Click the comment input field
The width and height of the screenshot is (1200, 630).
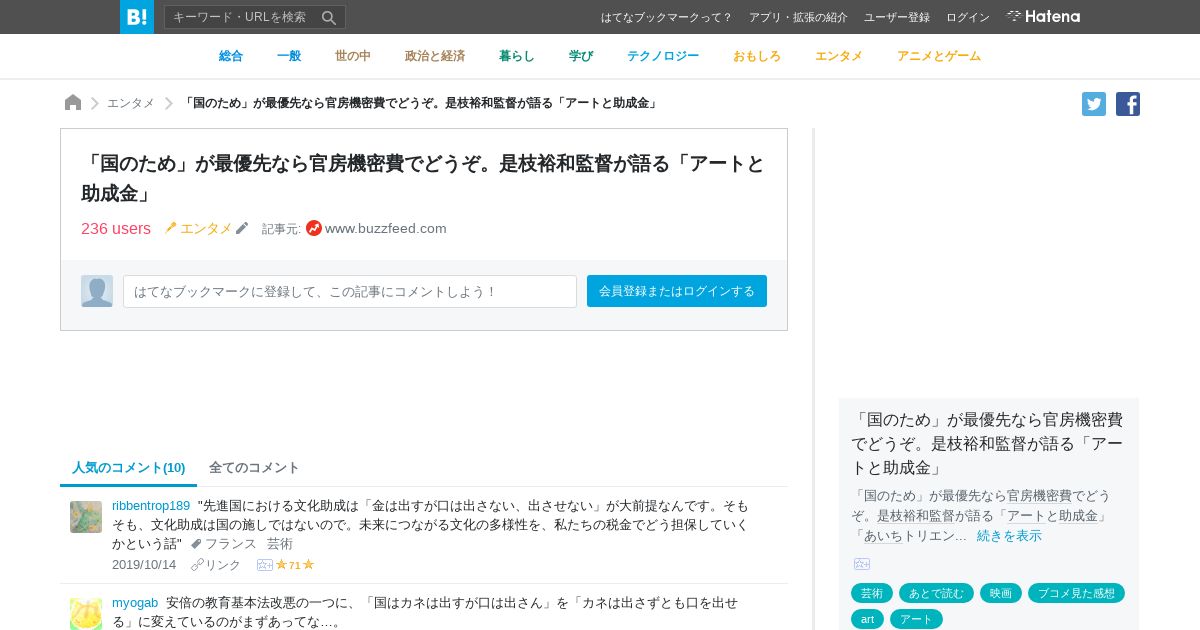click(x=350, y=291)
